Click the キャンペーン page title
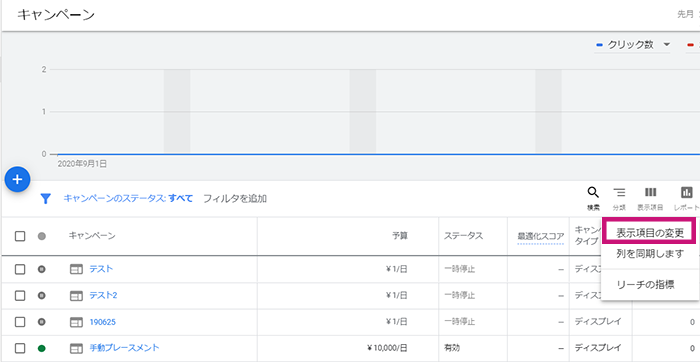This screenshot has width=700, height=362. point(56,15)
